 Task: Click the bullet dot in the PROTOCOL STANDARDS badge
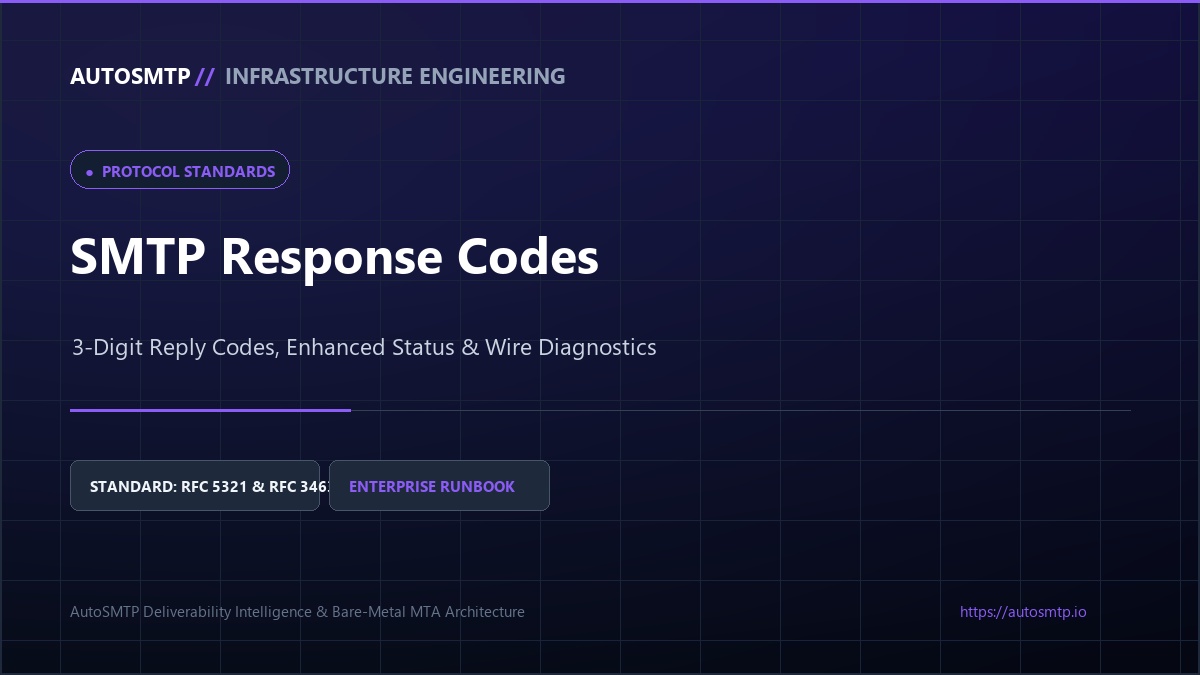coord(90,172)
